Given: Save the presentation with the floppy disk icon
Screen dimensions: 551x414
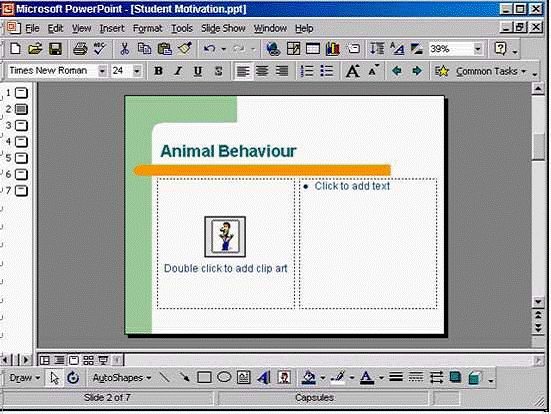Looking at the screenshot, I should [55, 49].
